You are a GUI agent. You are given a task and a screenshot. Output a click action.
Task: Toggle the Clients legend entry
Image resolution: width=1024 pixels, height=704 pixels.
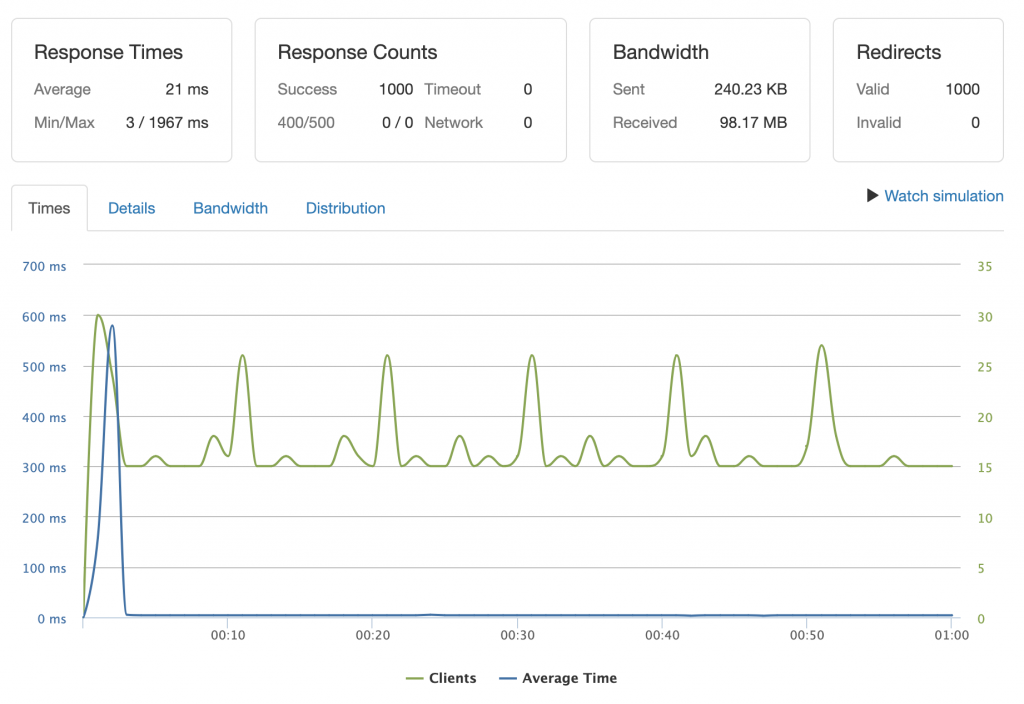(x=441, y=678)
